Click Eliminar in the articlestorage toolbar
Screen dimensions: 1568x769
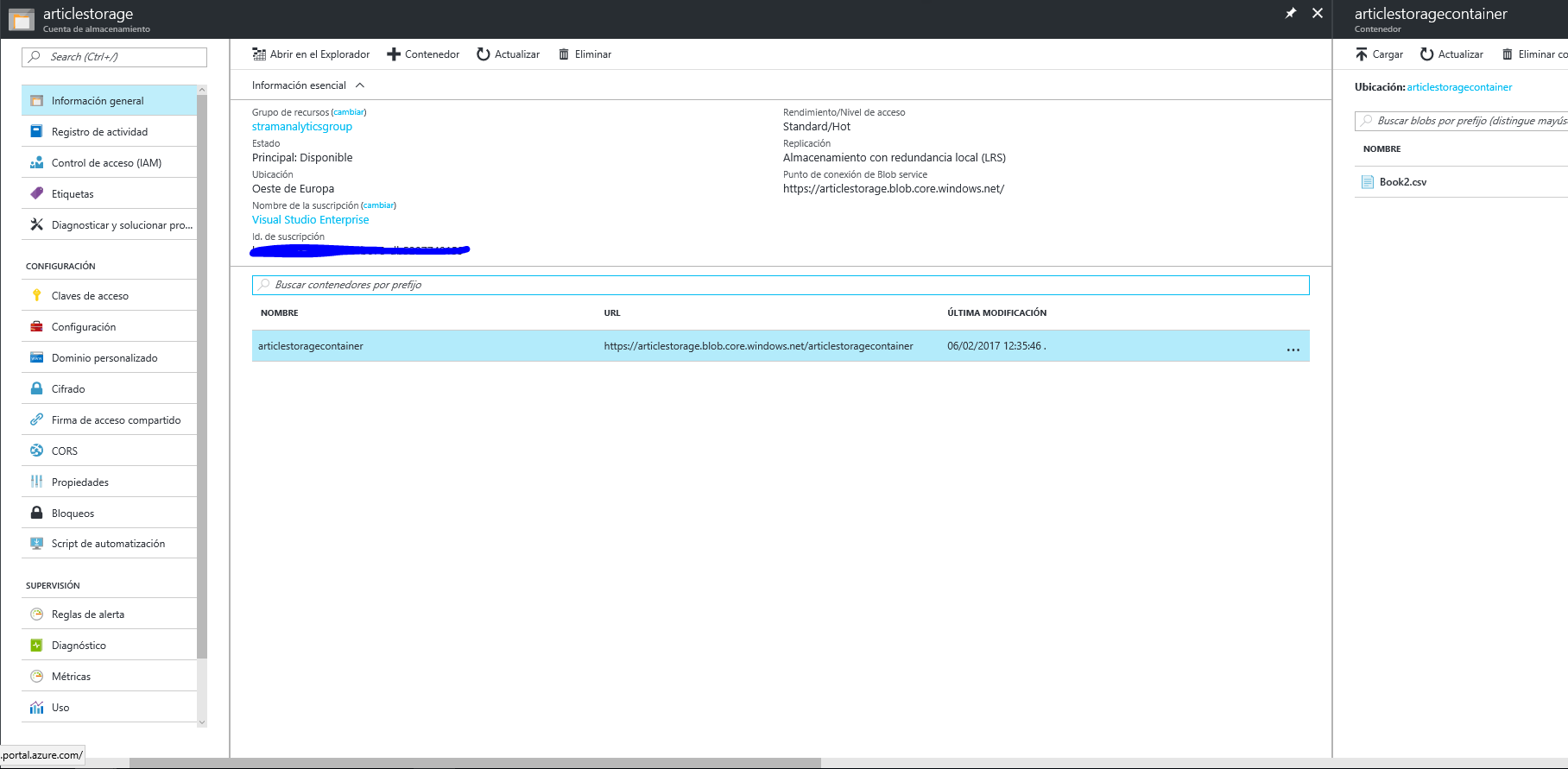point(585,54)
